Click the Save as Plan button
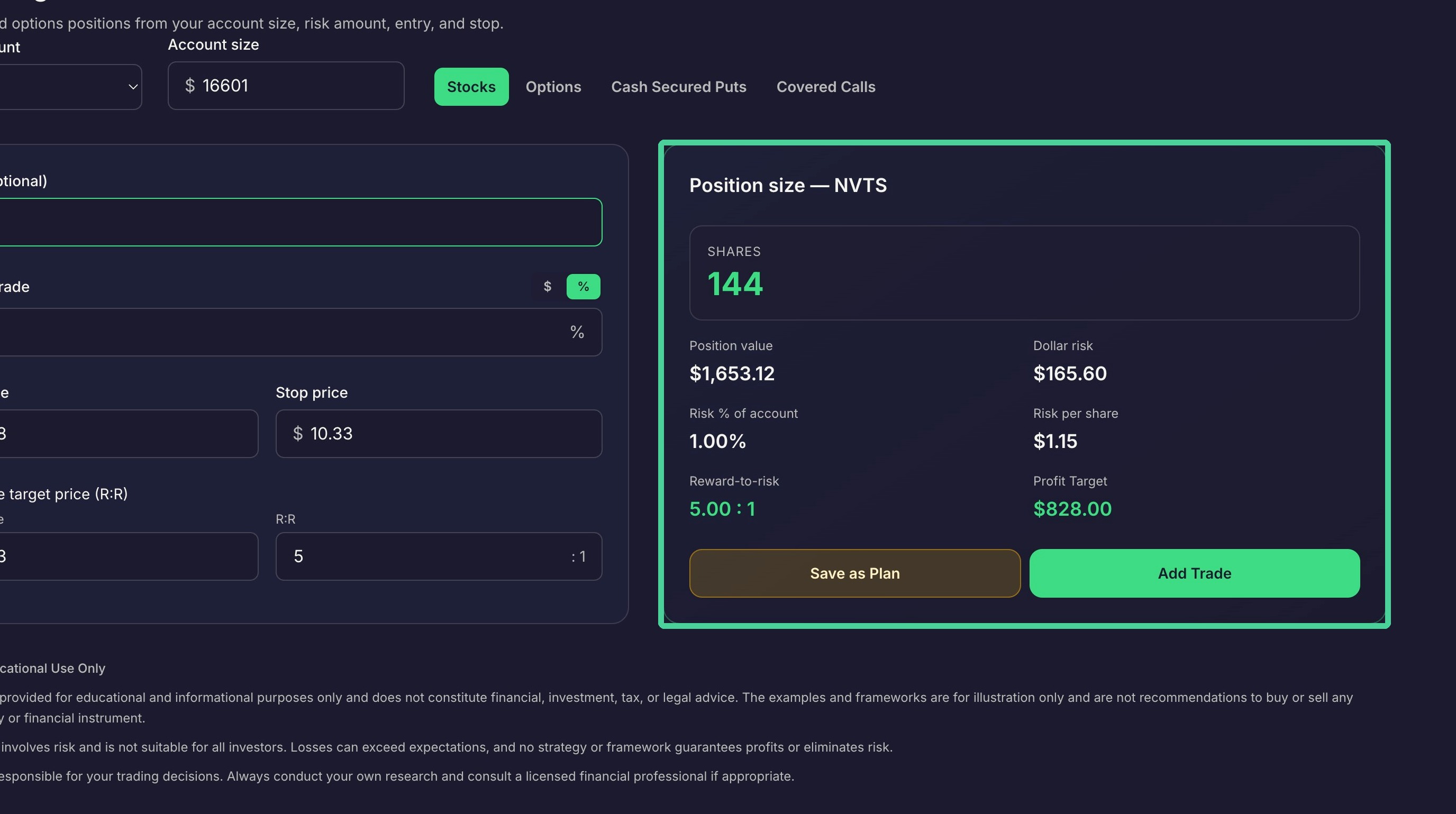 pyautogui.click(x=854, y=573)
